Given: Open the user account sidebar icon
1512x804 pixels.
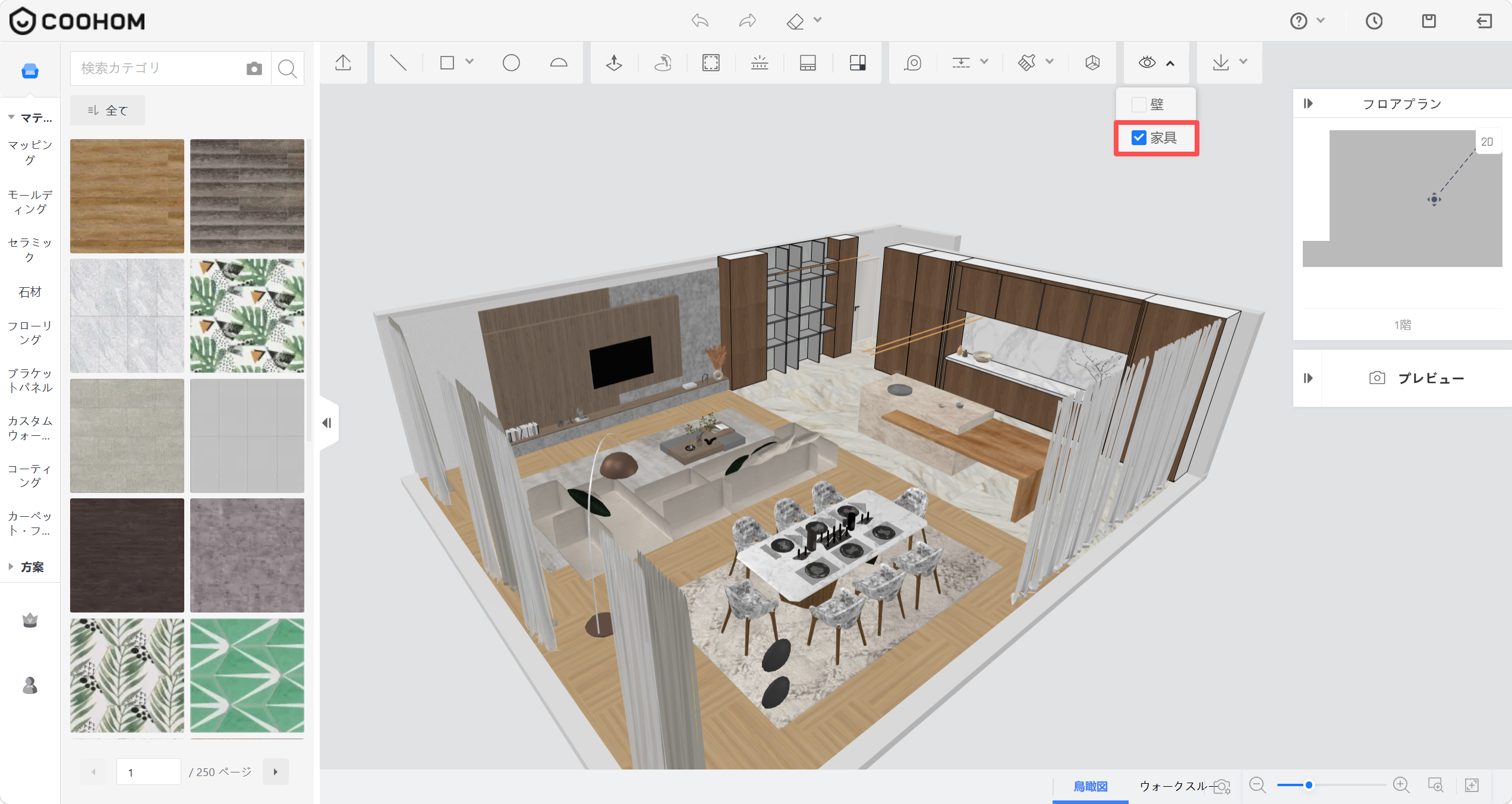Looking at the screenshot, I should coord(30,686).
